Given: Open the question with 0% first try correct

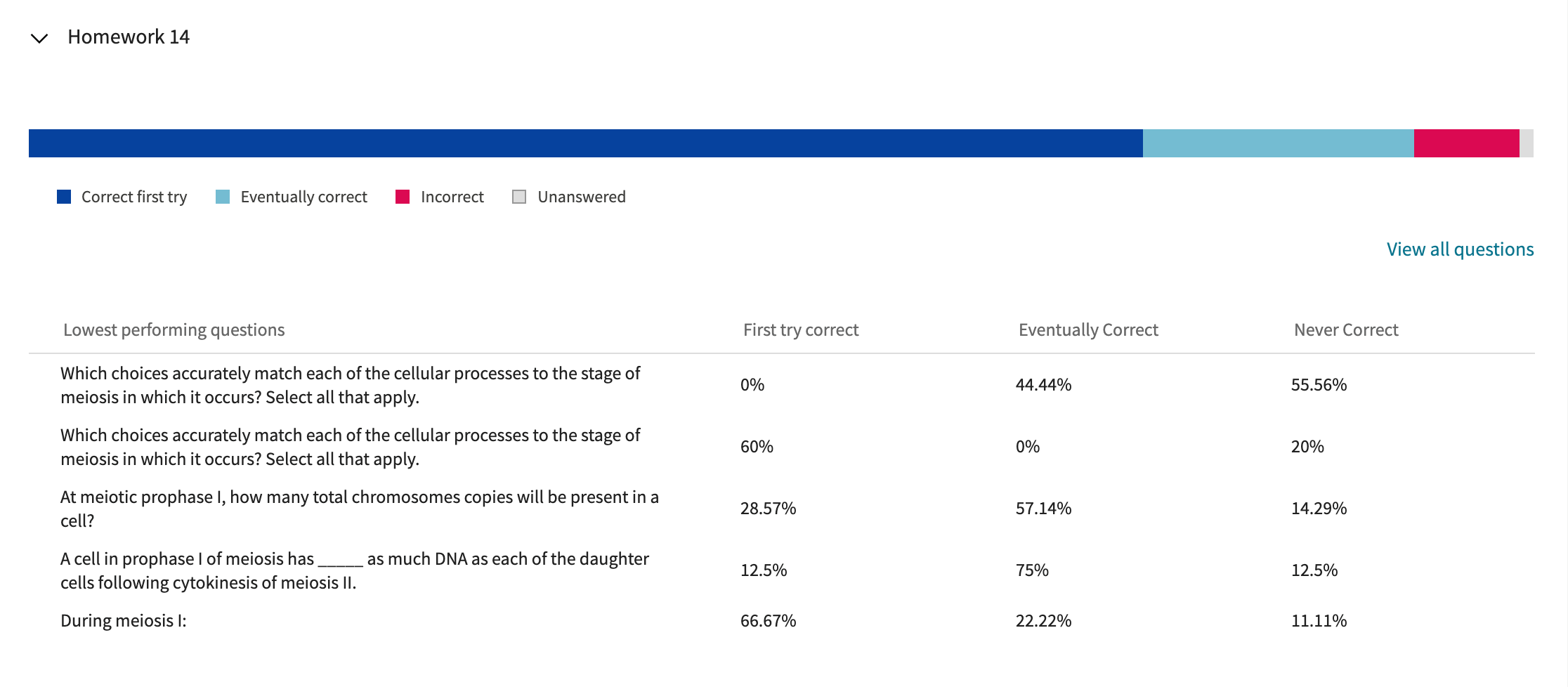Looking at the screenshot, I should 350,385.
